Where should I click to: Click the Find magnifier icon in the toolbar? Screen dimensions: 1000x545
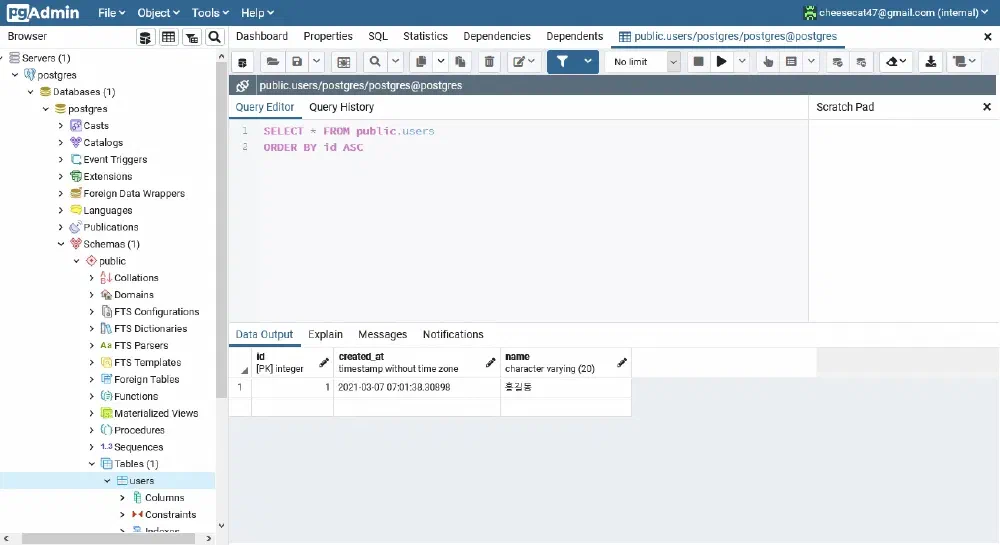coord(375,62)
